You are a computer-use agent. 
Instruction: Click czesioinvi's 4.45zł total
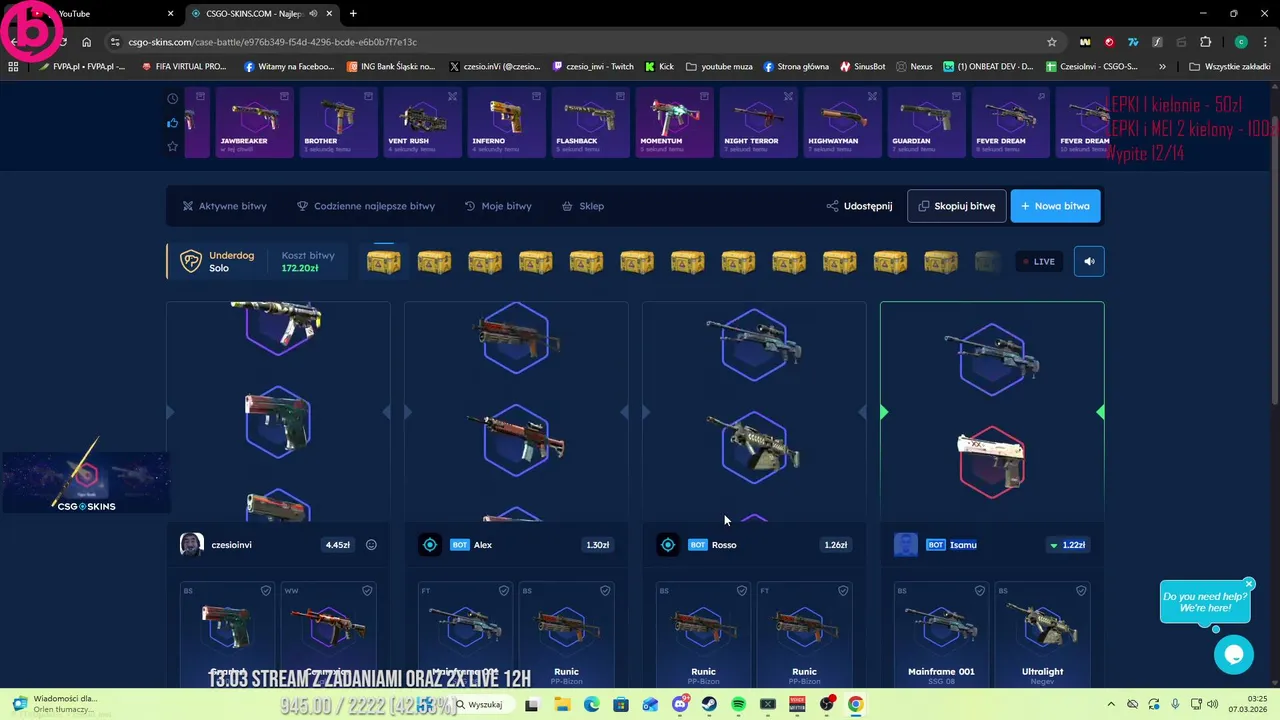coord(337,545)
